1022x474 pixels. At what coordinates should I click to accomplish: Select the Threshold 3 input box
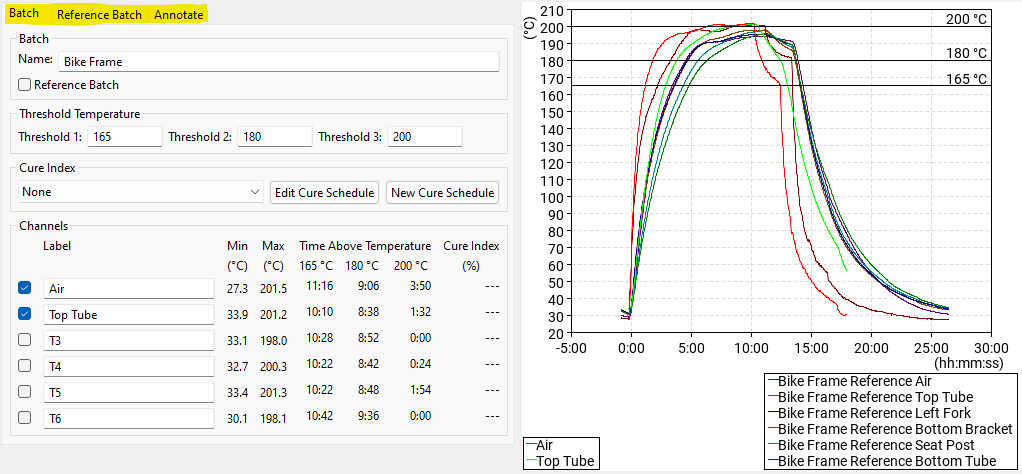click(x=424, y=137)
